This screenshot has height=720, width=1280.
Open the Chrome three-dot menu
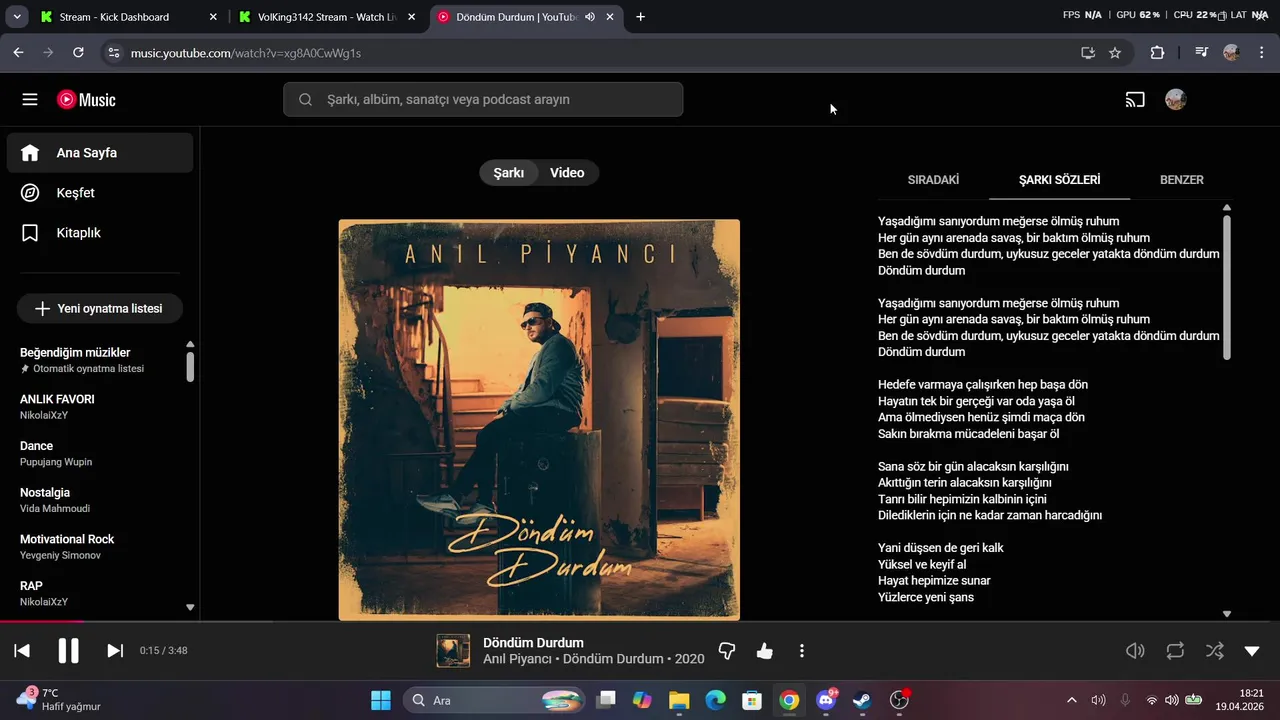(1260, 53)
